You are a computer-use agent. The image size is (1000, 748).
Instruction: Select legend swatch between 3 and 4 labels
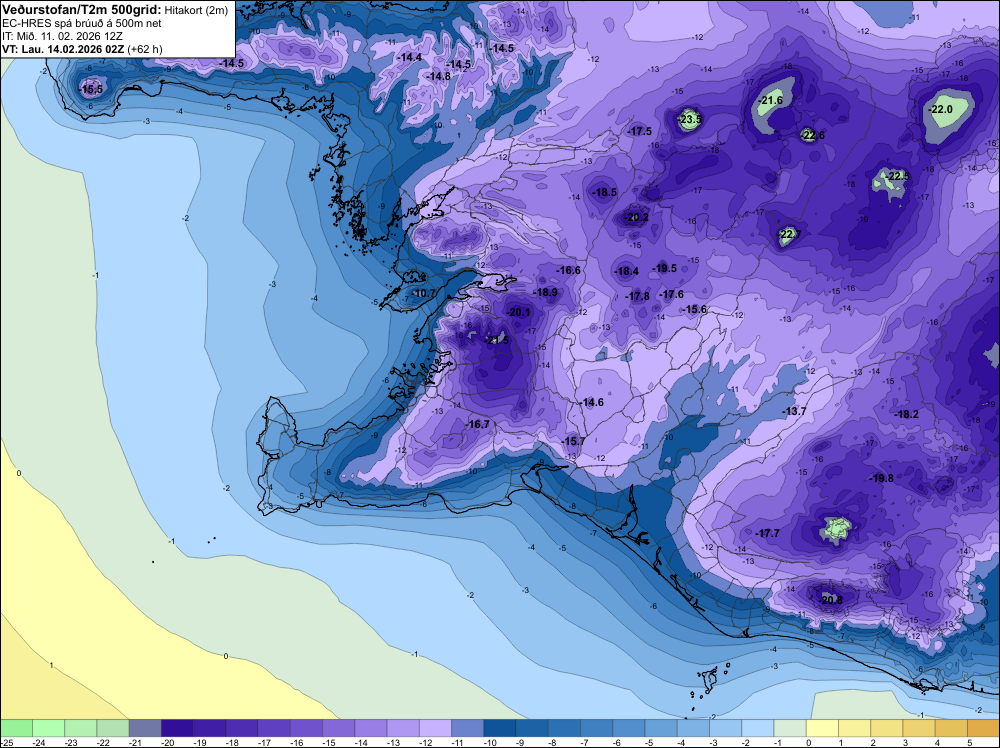pyautogui.click(x=919, y=728)
